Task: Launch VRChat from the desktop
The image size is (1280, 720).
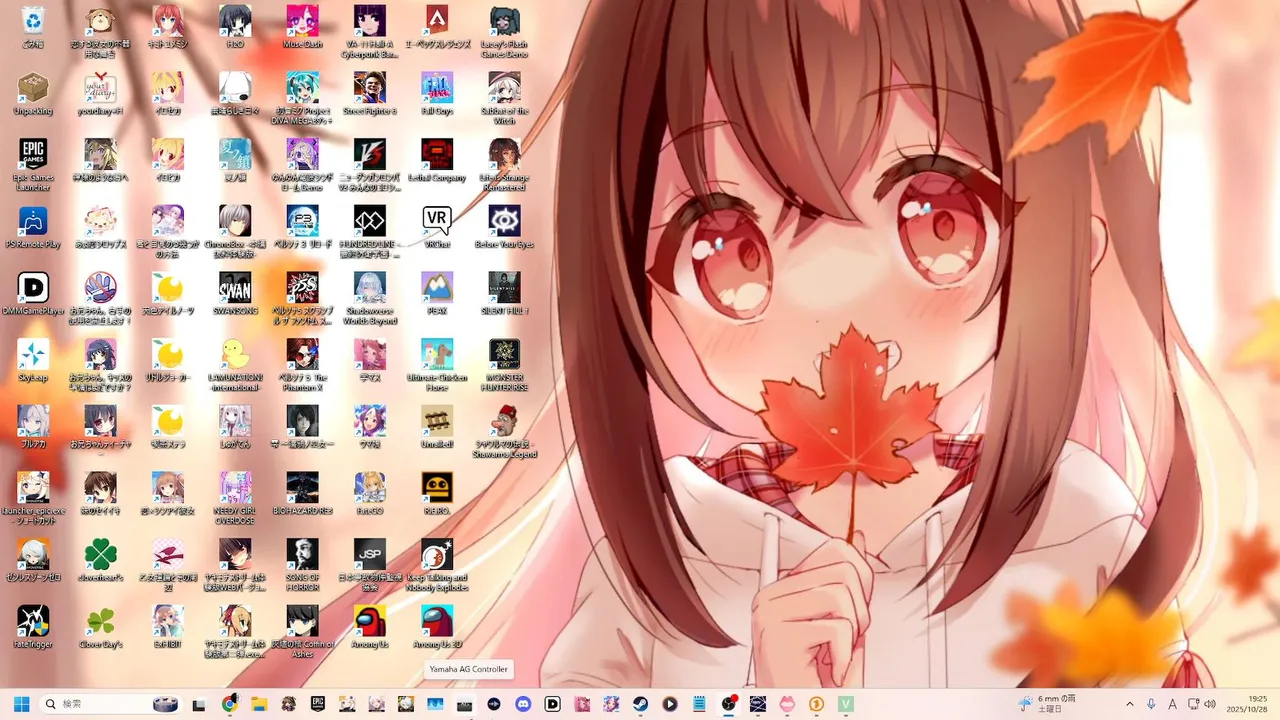Action: click(x=437, y=221)
